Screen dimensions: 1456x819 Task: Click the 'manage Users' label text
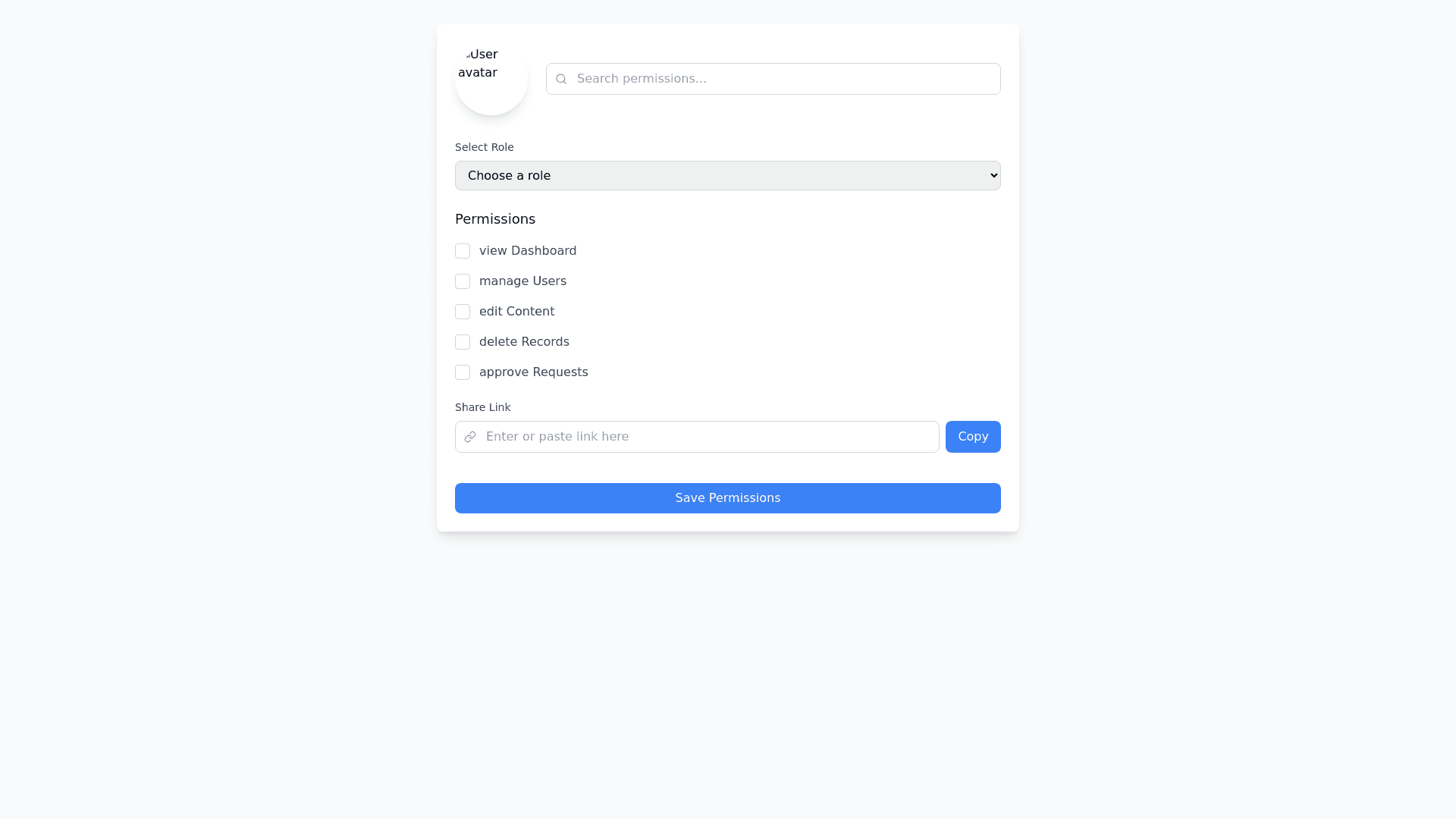(x=522, y=281)
